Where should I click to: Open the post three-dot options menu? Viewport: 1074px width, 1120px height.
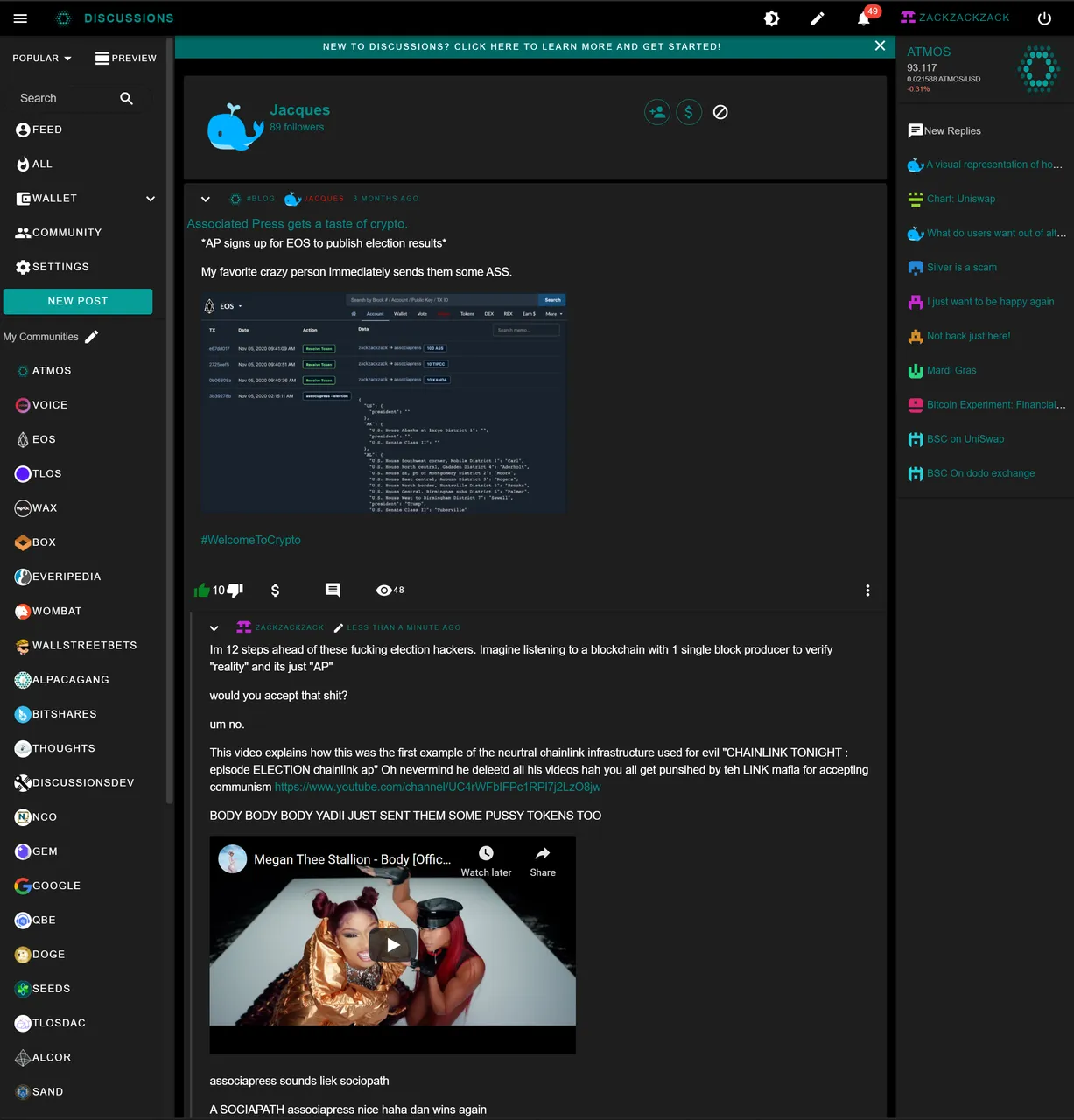(x=867, y=591)
